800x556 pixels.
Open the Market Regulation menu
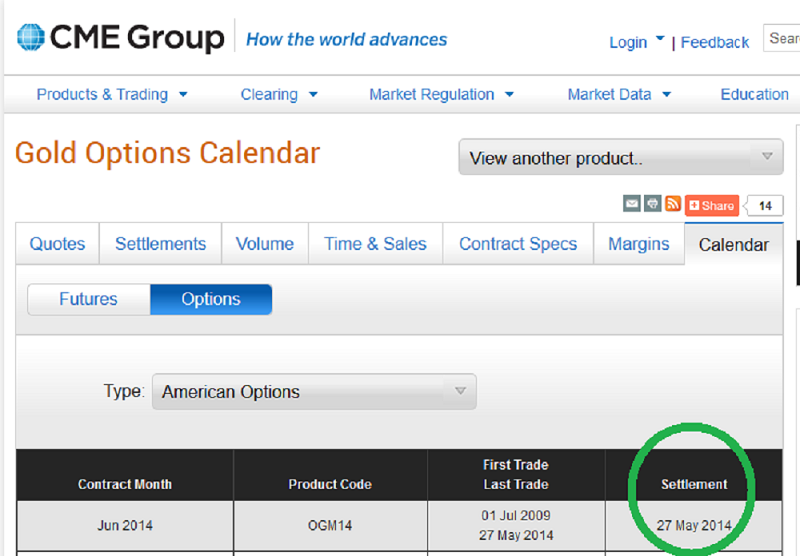(441, 95)
